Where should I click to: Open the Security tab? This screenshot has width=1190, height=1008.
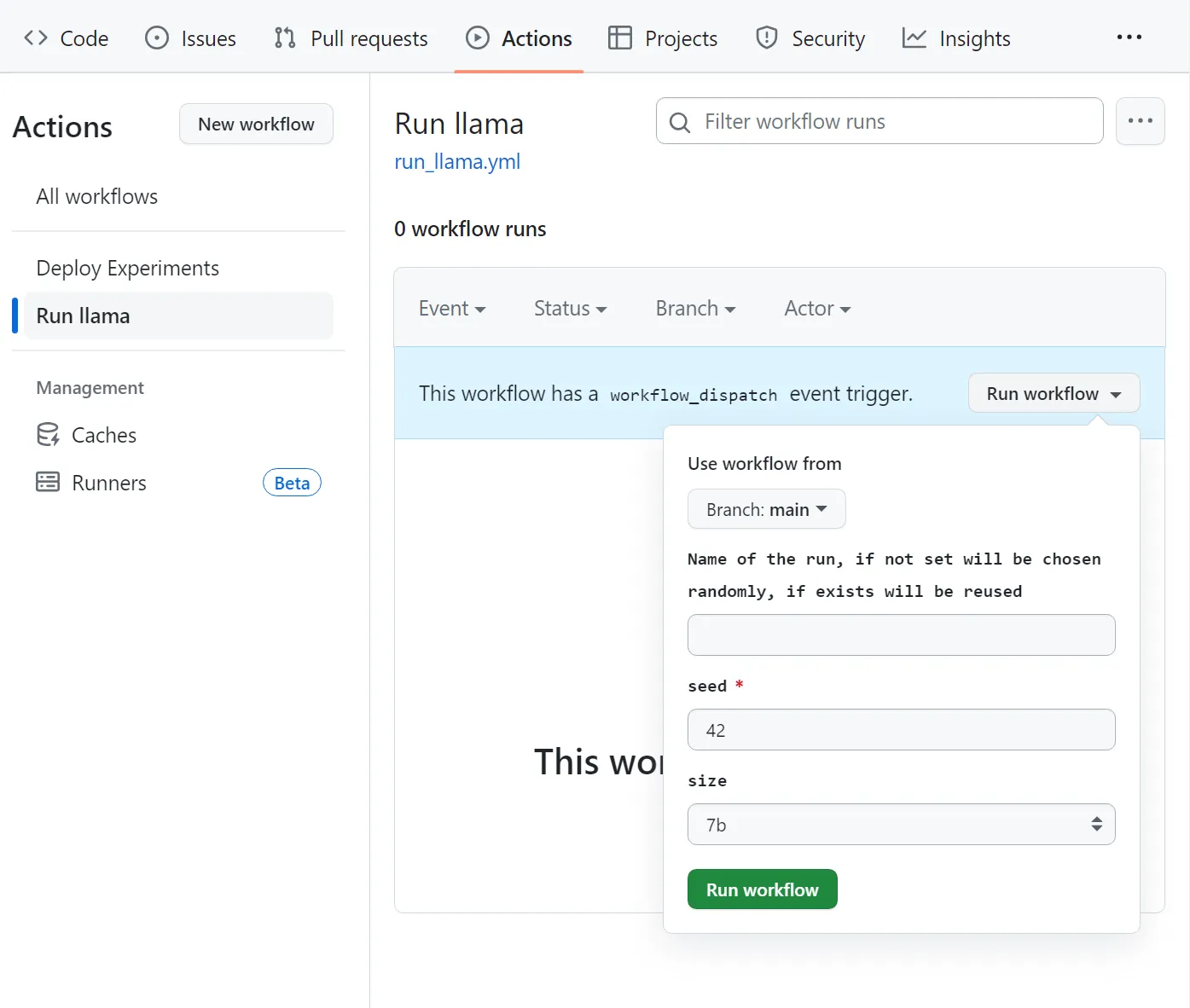coord(810,38)
